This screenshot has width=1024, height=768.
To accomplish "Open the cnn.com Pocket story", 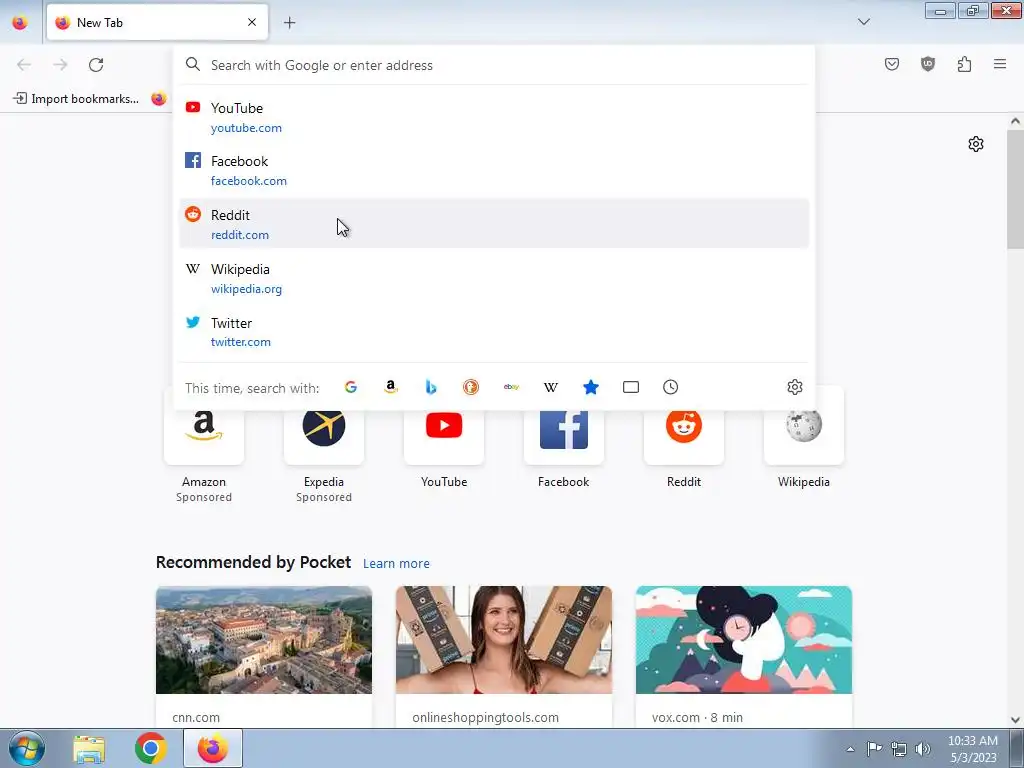I will click(x=264, y=656).
